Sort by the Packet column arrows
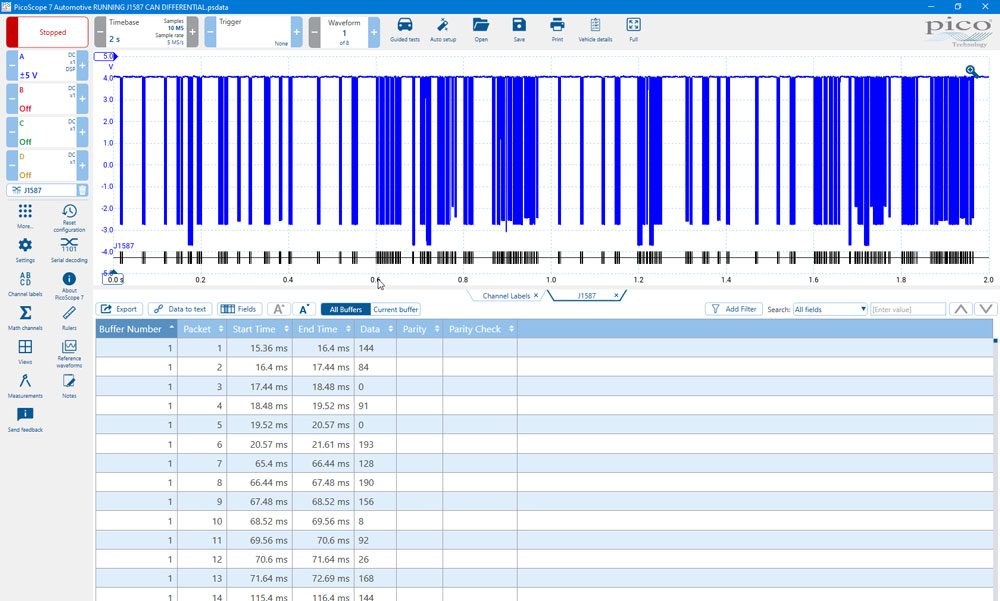This screenshot has height=601, width=1000. (221, 329)
